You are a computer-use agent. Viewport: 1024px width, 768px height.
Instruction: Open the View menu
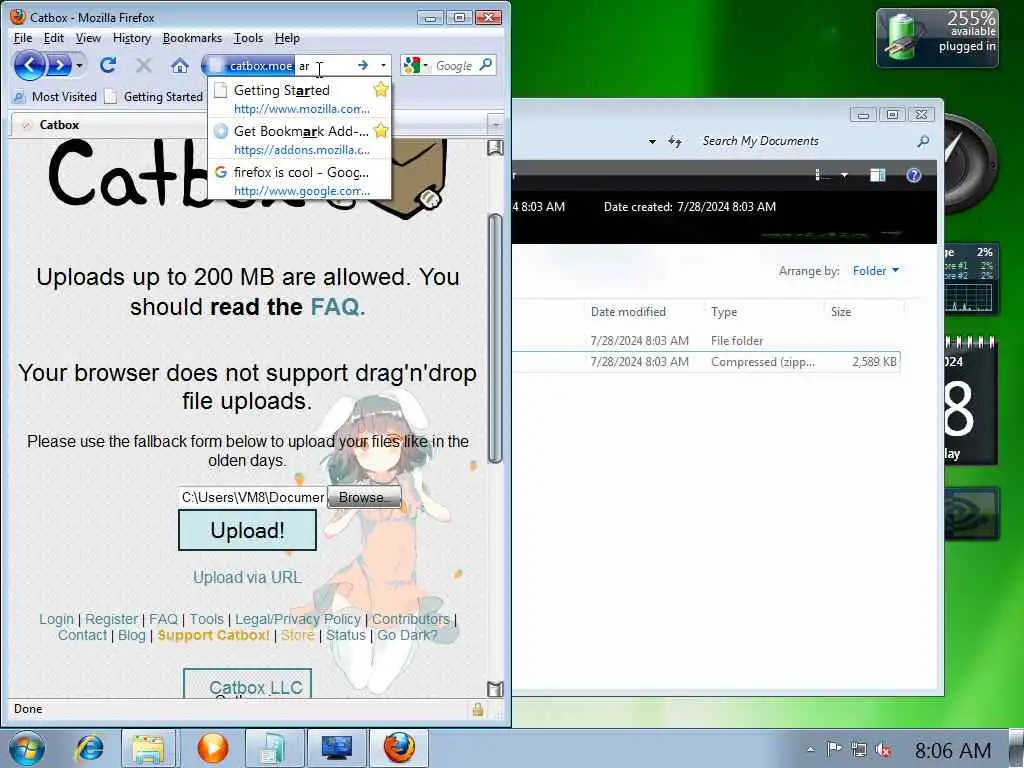(x=88, y=38)
